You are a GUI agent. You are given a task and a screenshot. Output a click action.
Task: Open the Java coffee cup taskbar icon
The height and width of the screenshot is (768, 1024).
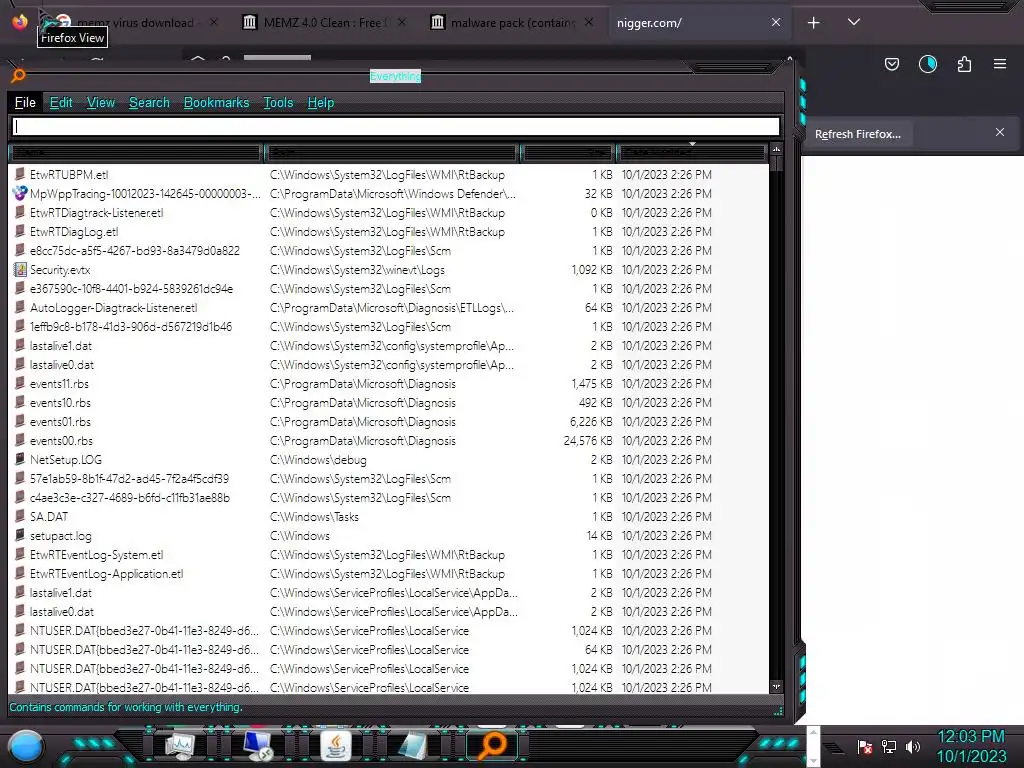336,745
